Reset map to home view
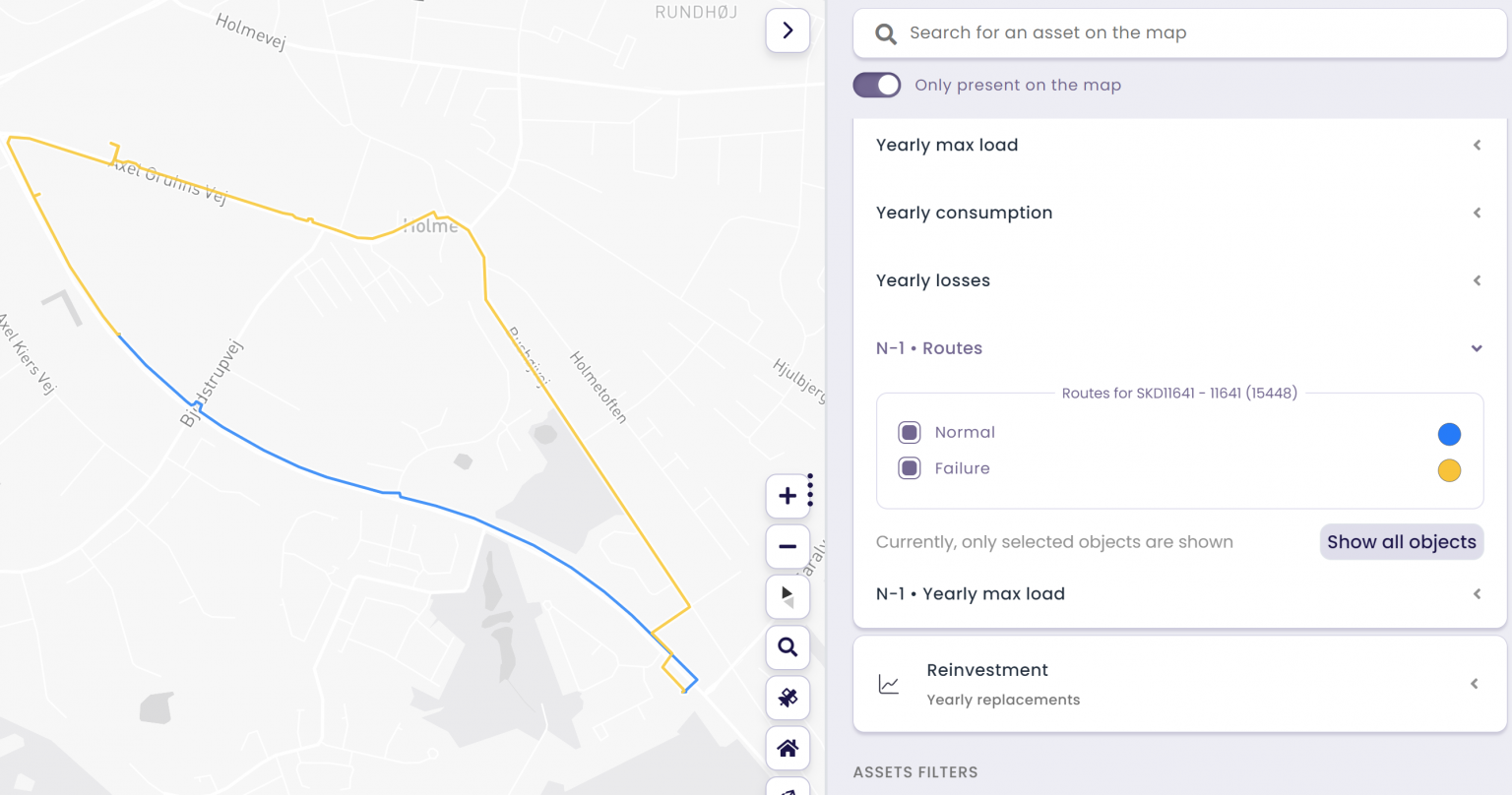The width and height of the screenshot is (1512, 795). point(787,749)
